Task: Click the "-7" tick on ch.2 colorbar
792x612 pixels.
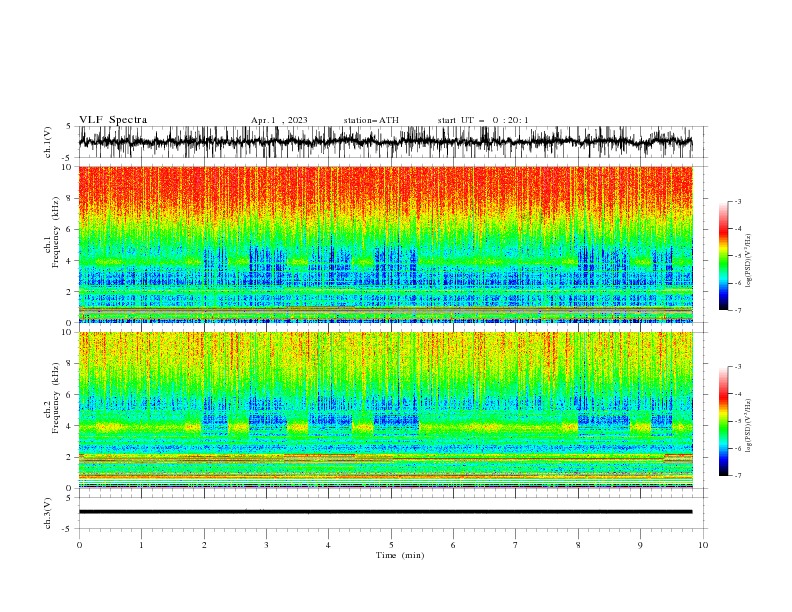Action: point(738,476)
